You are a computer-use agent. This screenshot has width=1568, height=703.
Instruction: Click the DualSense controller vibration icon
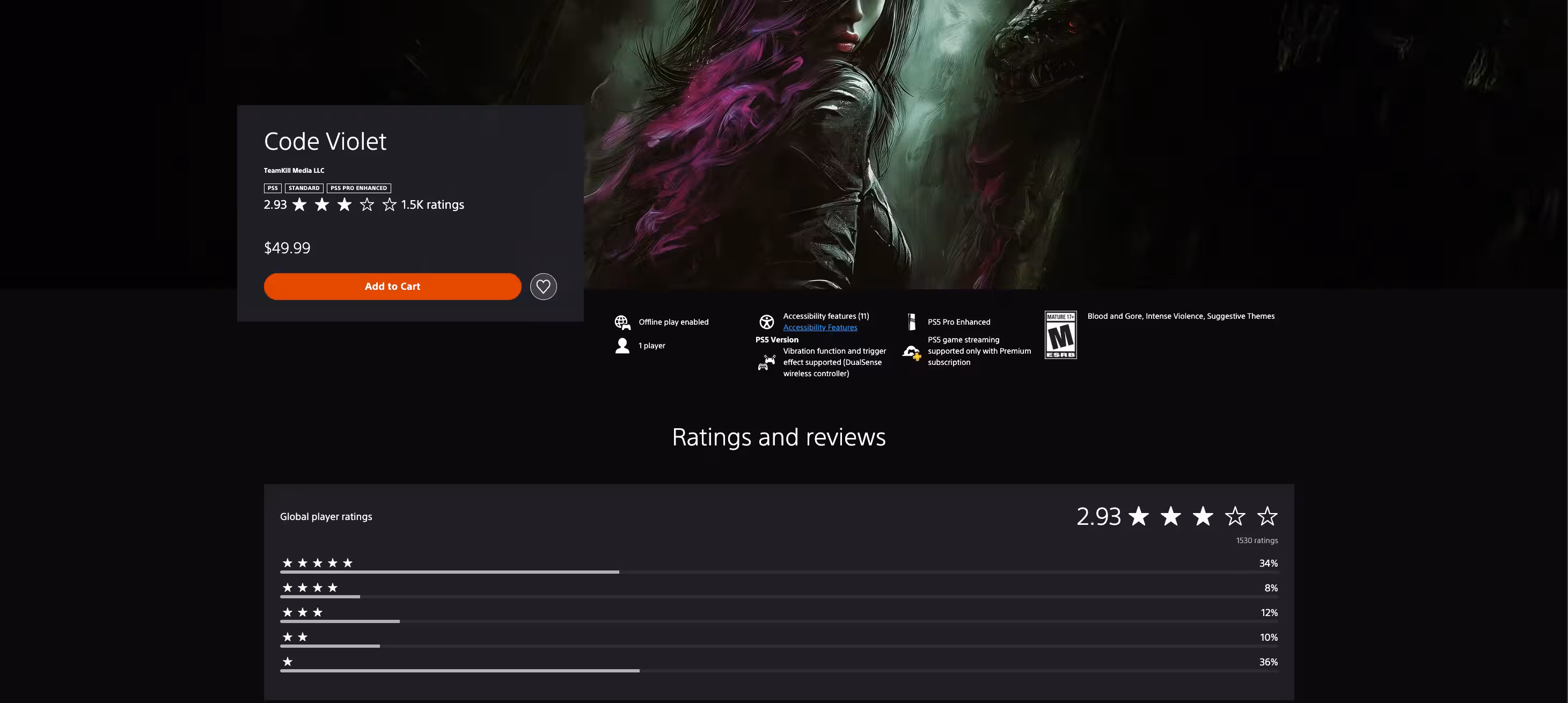766,362
